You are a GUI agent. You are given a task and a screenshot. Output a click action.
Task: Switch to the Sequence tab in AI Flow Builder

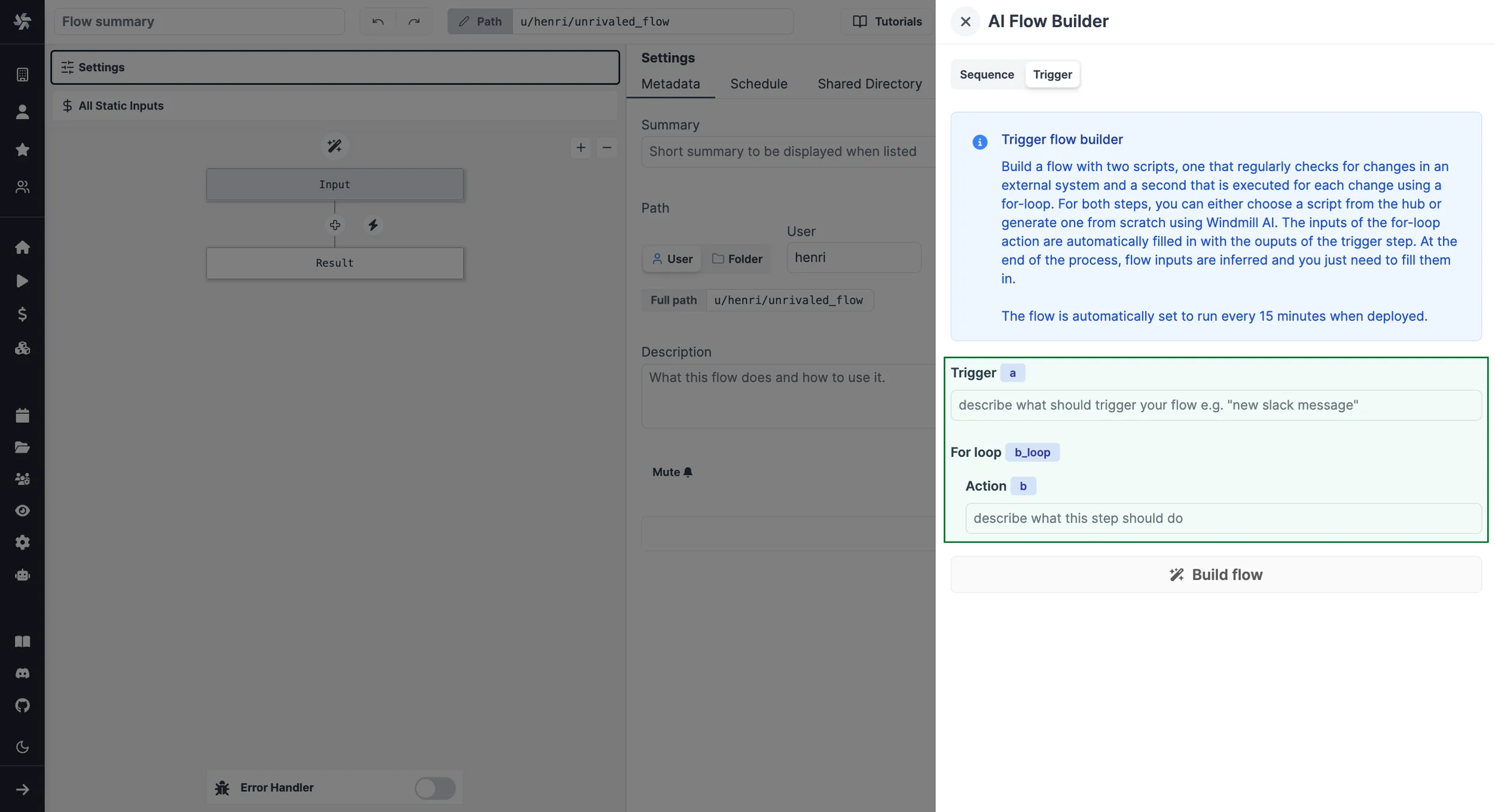point(988,74)
